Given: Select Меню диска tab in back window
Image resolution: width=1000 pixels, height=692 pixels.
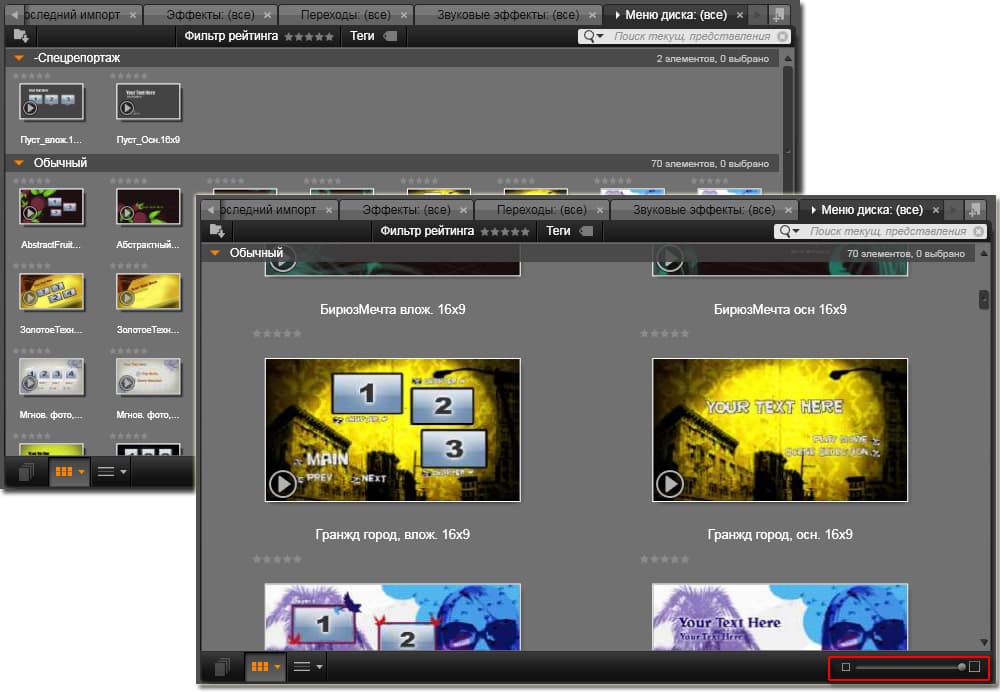Looking at the screenshot, I should pyautogui.click(x=675, y=15).
